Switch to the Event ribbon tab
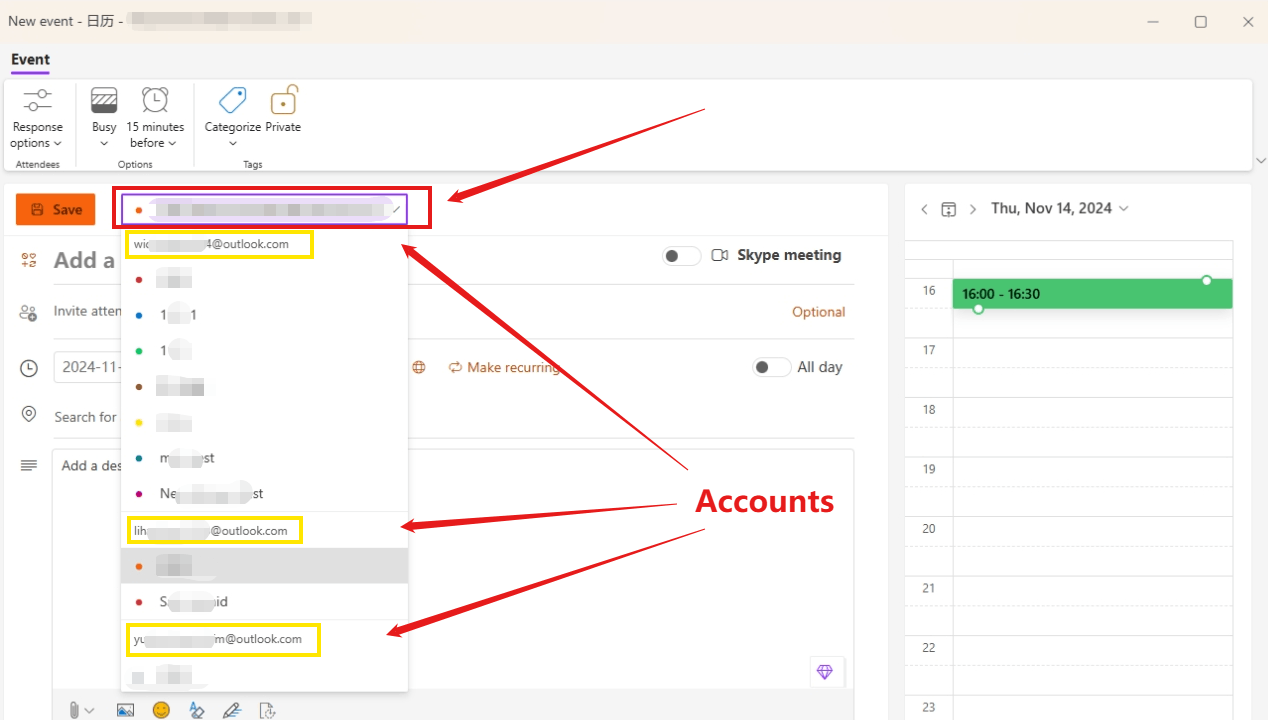Image resolution: width=1268 pixels, height=720 pixels. 30,59
